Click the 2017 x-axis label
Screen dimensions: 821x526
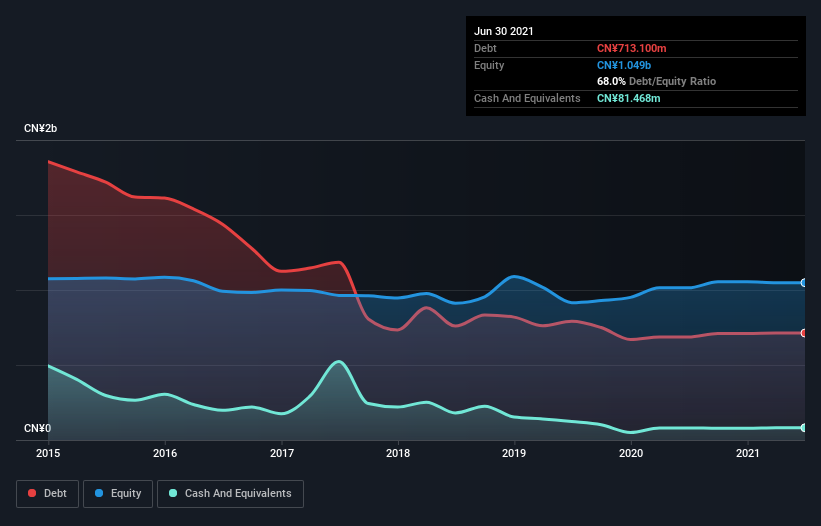pyautogui.click(x=282, y=453)
